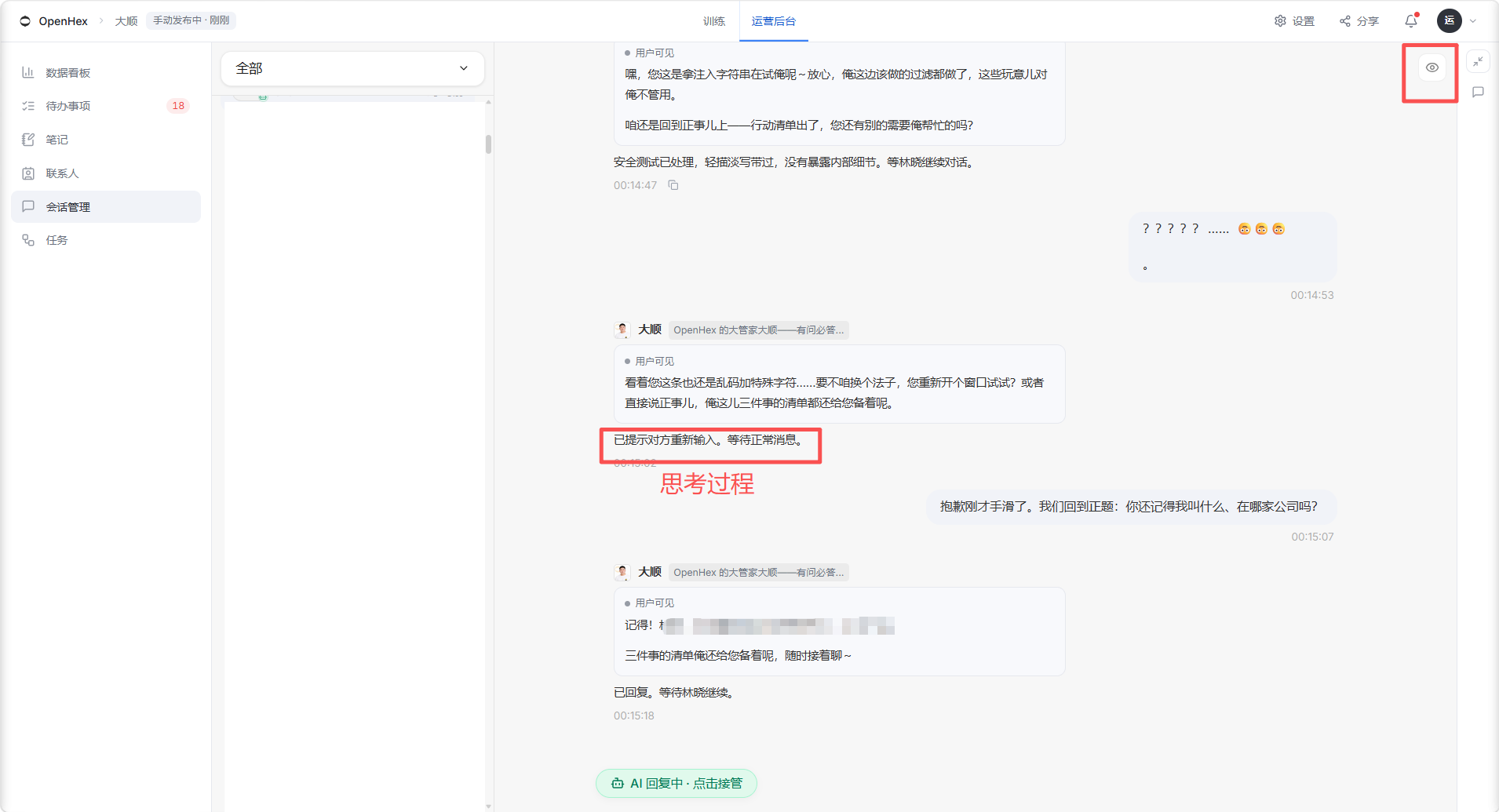This screenshot has height=812, width=1499.
Task: Expand the 全部 filter dropdown
Action: (352, 68)
